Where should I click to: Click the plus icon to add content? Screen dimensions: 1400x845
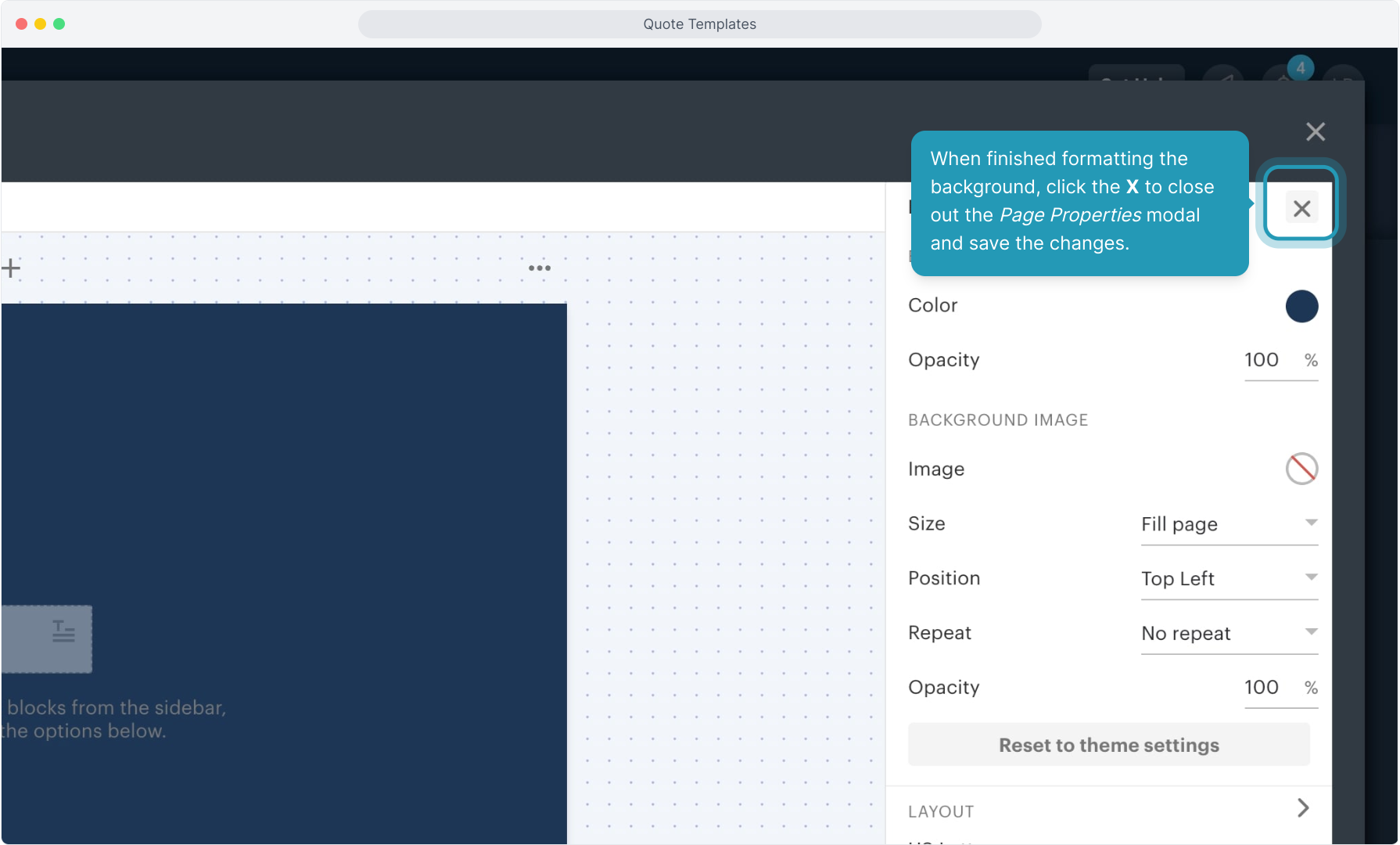[x=11, y=268]
